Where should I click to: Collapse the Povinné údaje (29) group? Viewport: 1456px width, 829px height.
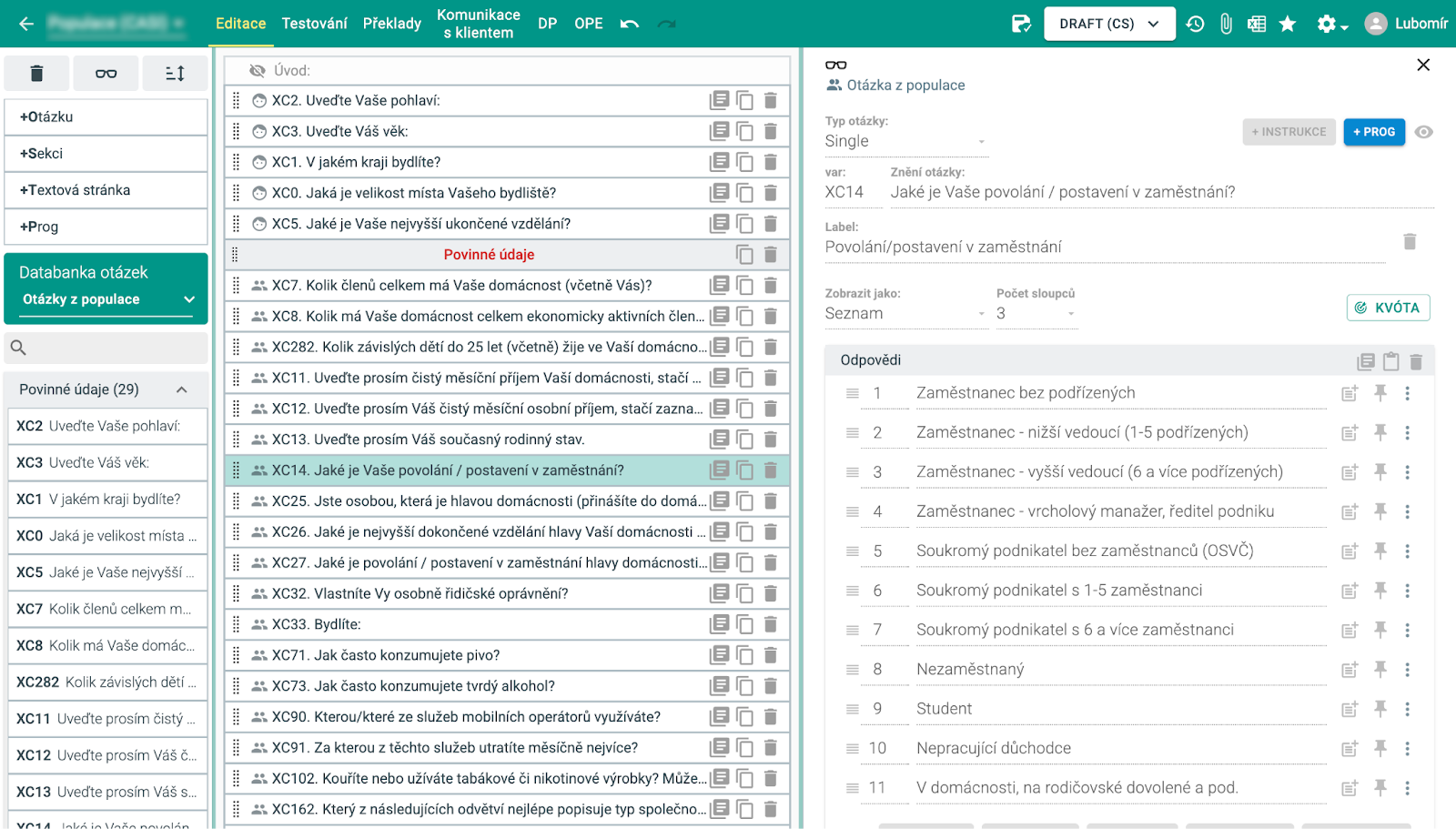[181, 389]
